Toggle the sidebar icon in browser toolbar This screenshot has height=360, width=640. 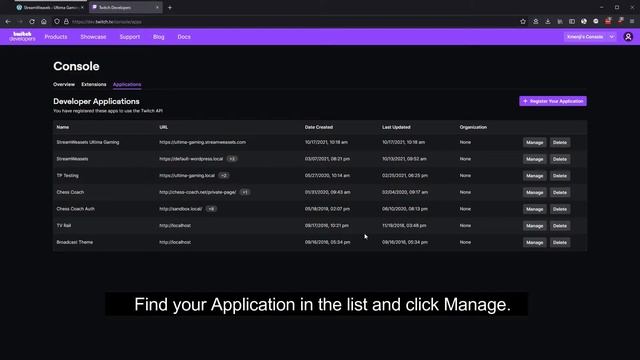(572, 21)
